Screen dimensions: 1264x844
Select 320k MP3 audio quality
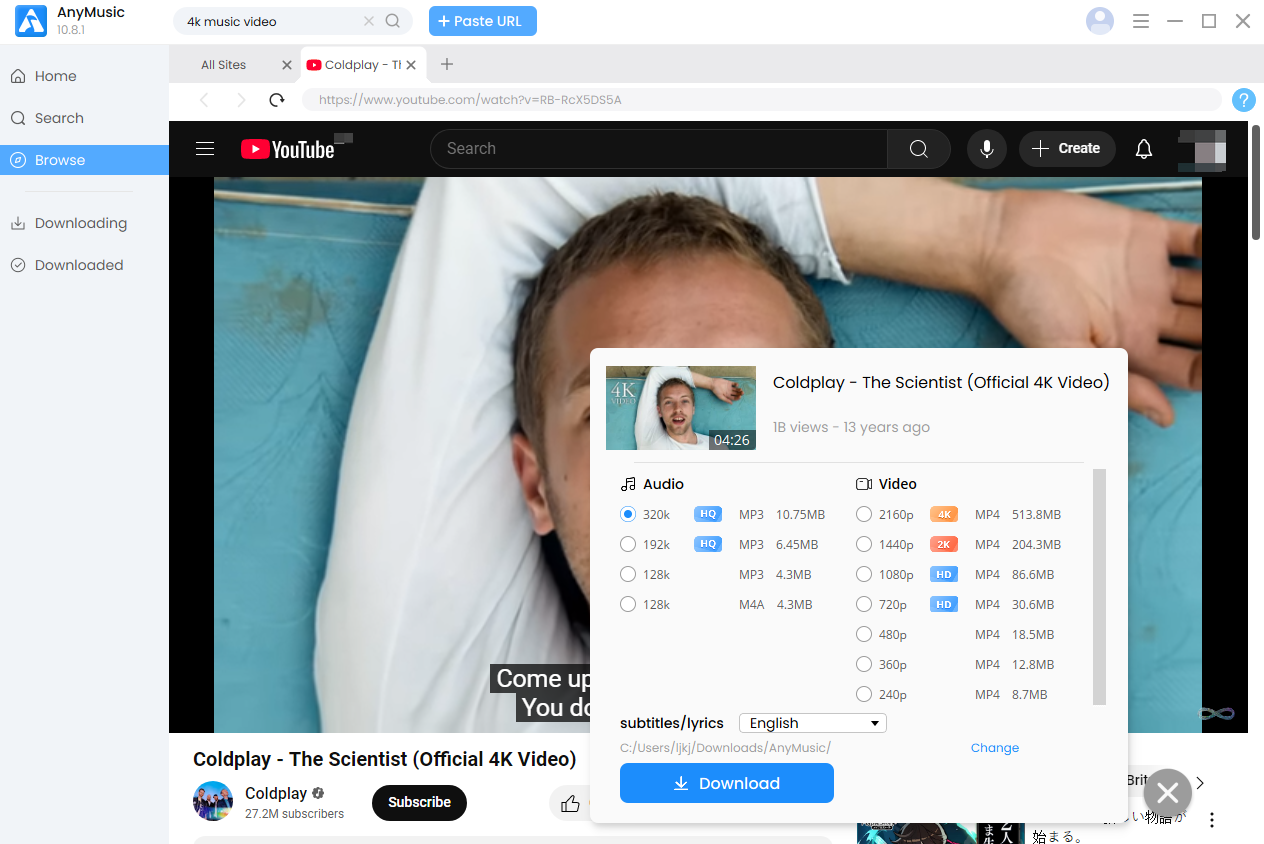pyautogui.click(x=628, y=515)
